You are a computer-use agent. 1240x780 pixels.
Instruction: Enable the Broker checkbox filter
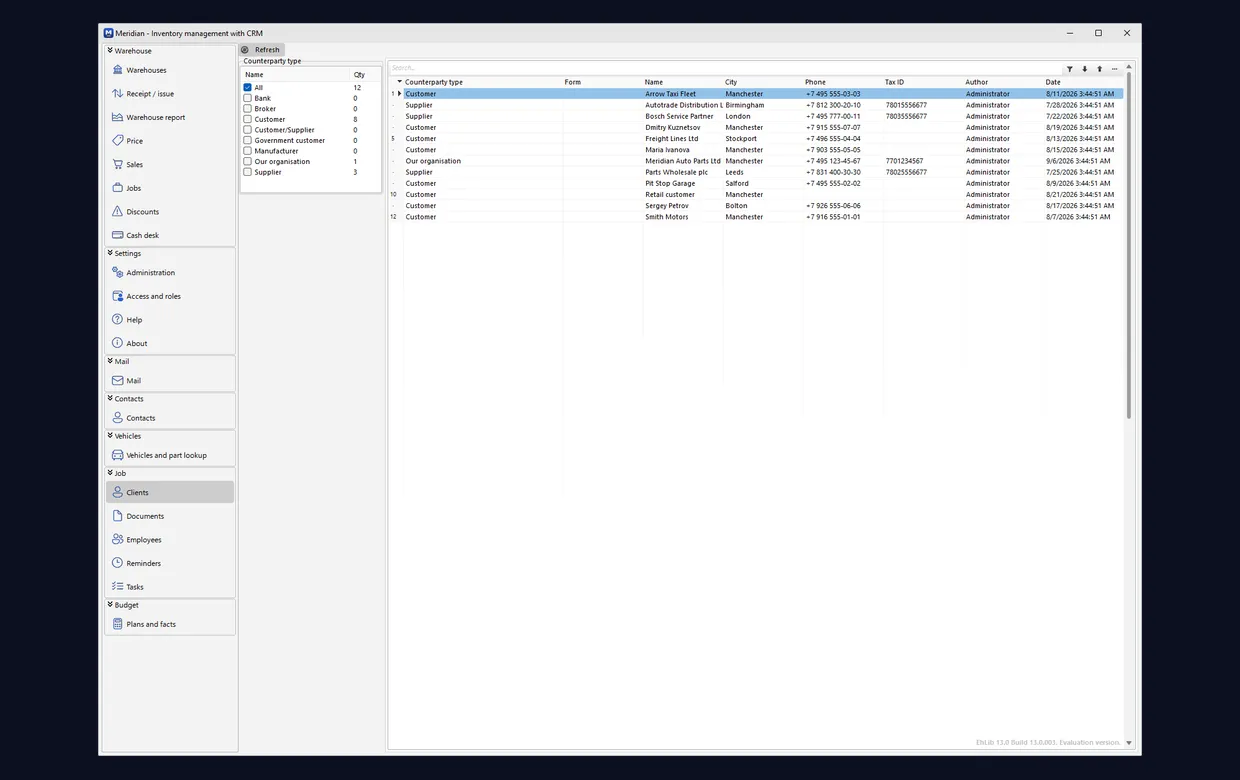(x=248, y=109)
